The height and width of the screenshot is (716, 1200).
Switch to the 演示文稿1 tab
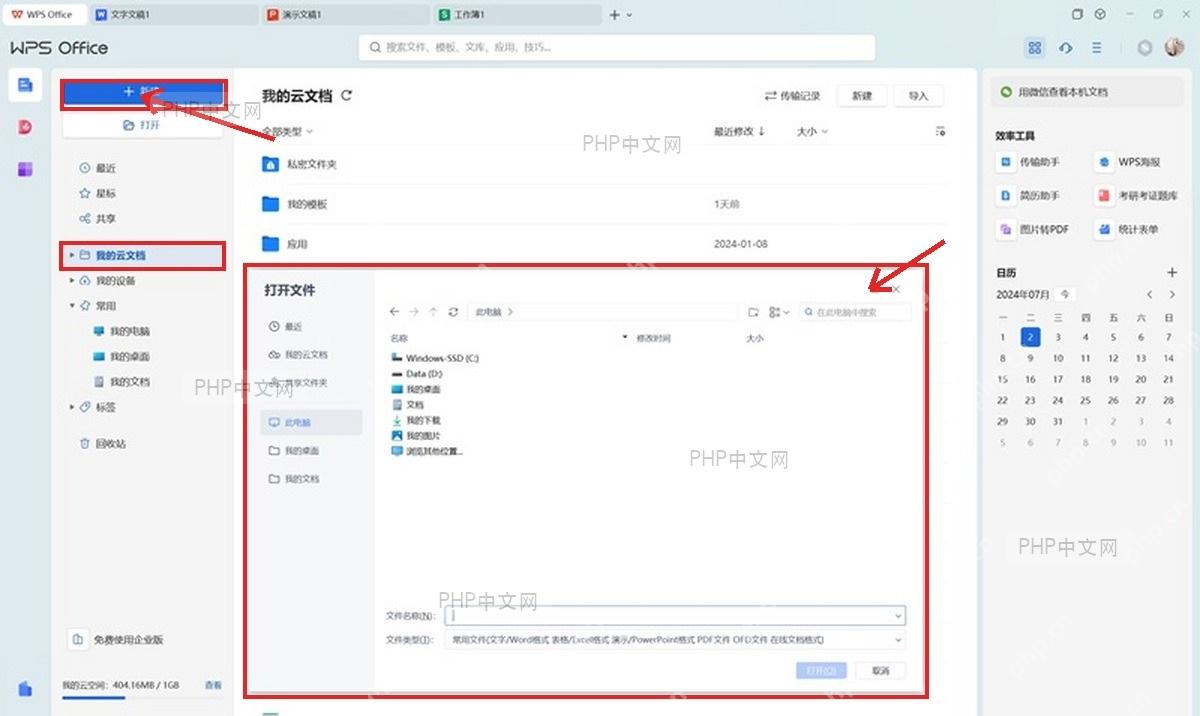click(346, 15)
